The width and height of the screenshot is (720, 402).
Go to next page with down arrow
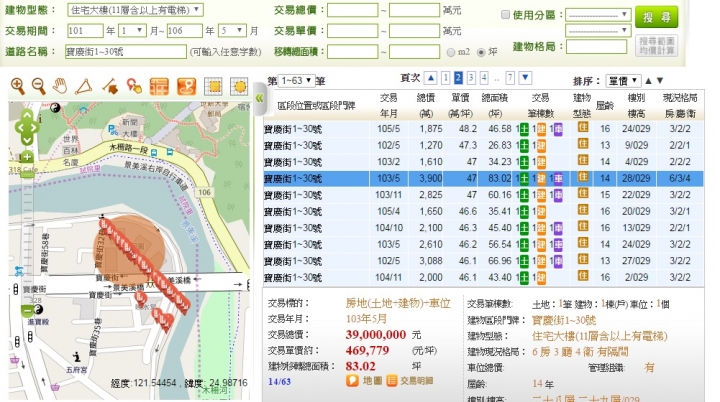(526, 78)
